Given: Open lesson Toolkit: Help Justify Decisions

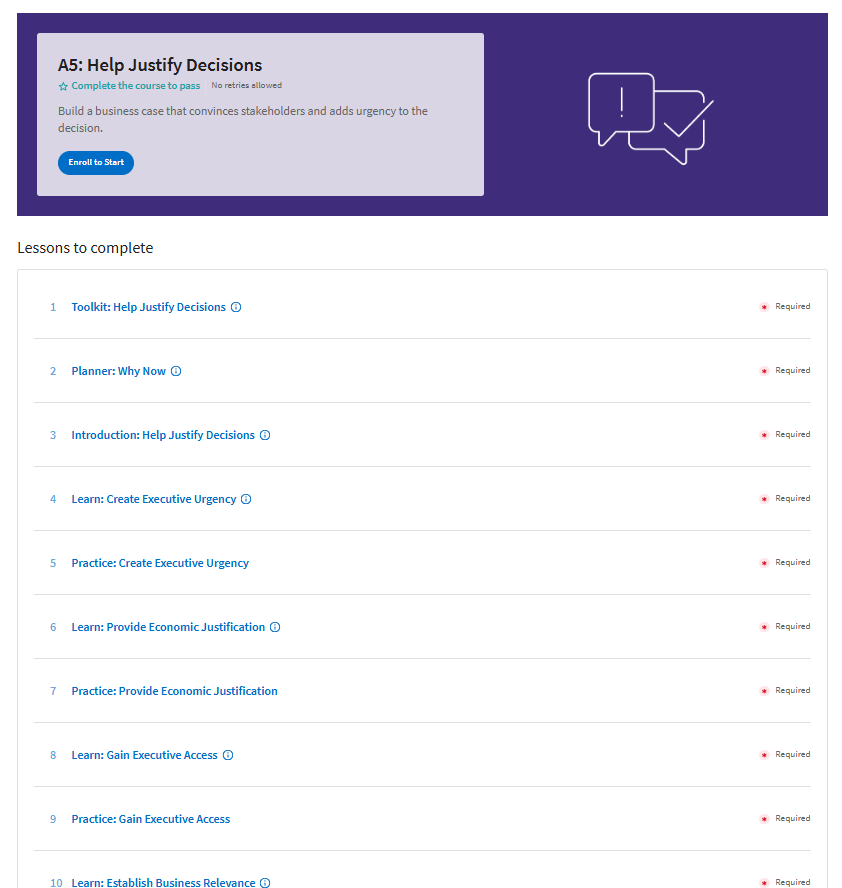Looking at the screenshot, I should pyautogui.click(x=148, y=307).
